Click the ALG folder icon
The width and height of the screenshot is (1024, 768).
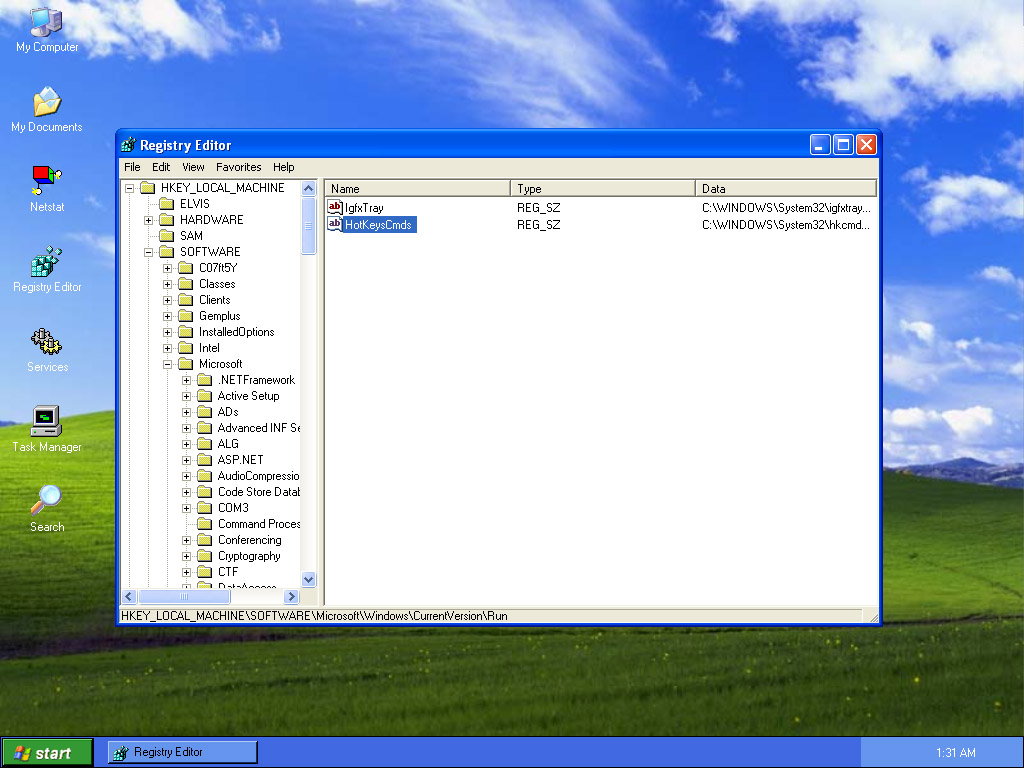pos(204,444)
